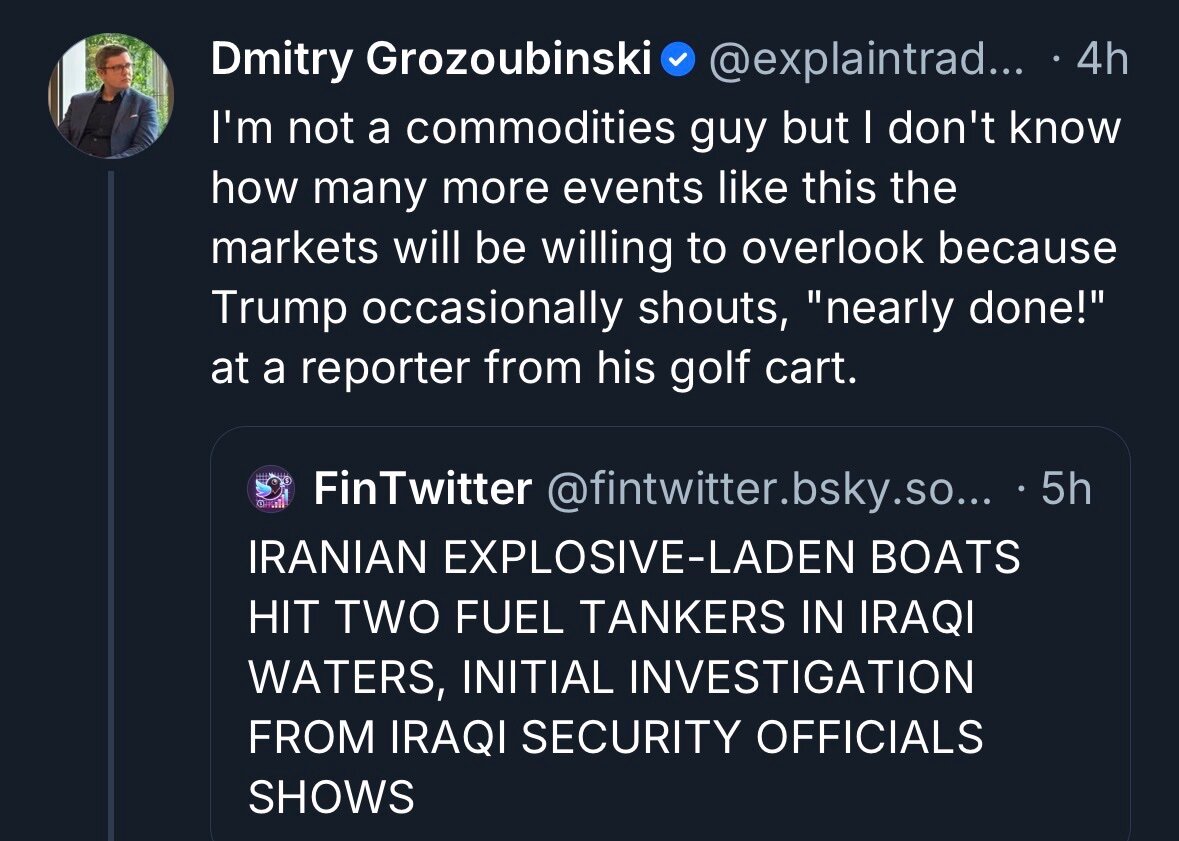Click "WATERS, INITIAL INVESTIGATION" text line
This screenshot has height=841, width=1179.
pos(610,677)
